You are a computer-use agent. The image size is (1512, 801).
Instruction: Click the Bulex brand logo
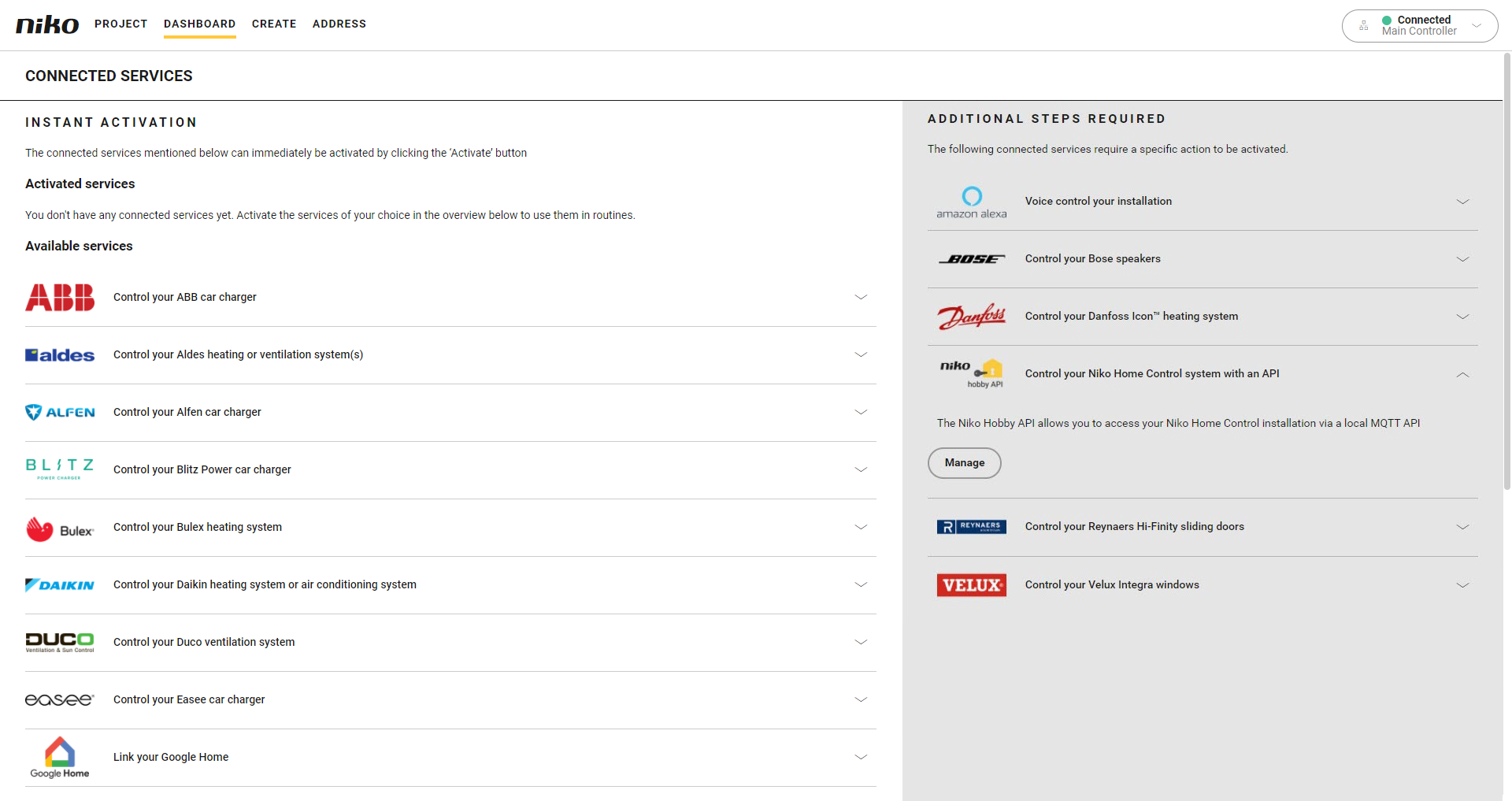pos(60,529)
